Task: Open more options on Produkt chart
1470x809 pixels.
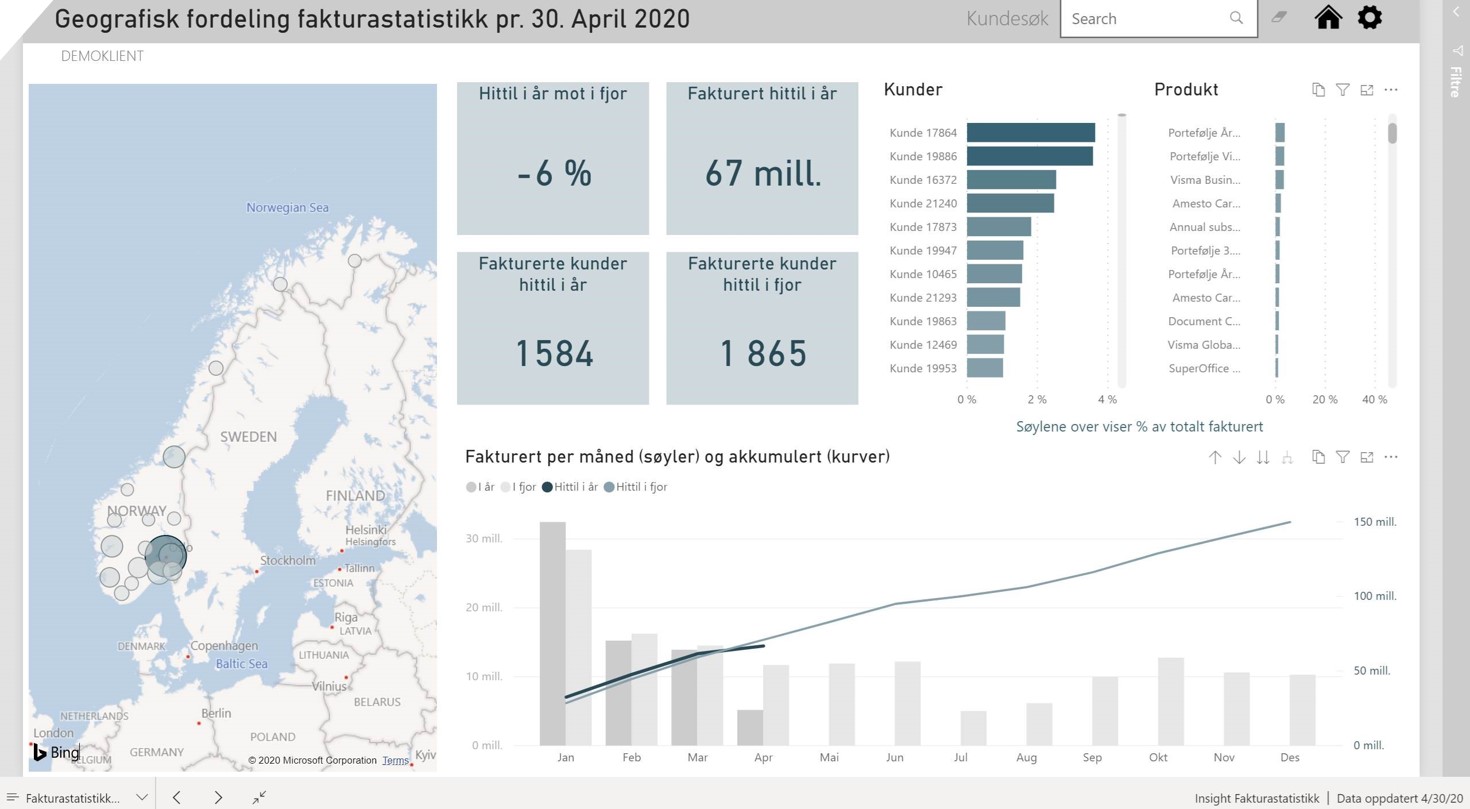Action: point(1391,90)
